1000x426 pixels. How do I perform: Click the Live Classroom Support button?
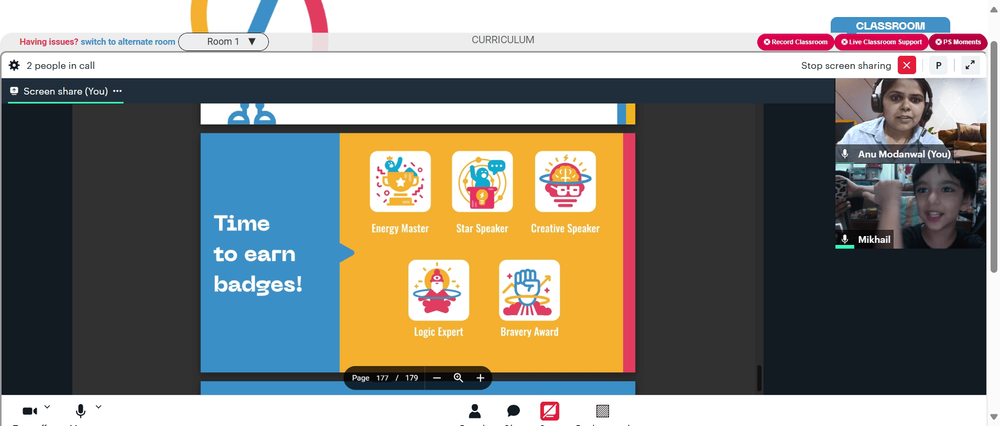(x=881, y=42)
